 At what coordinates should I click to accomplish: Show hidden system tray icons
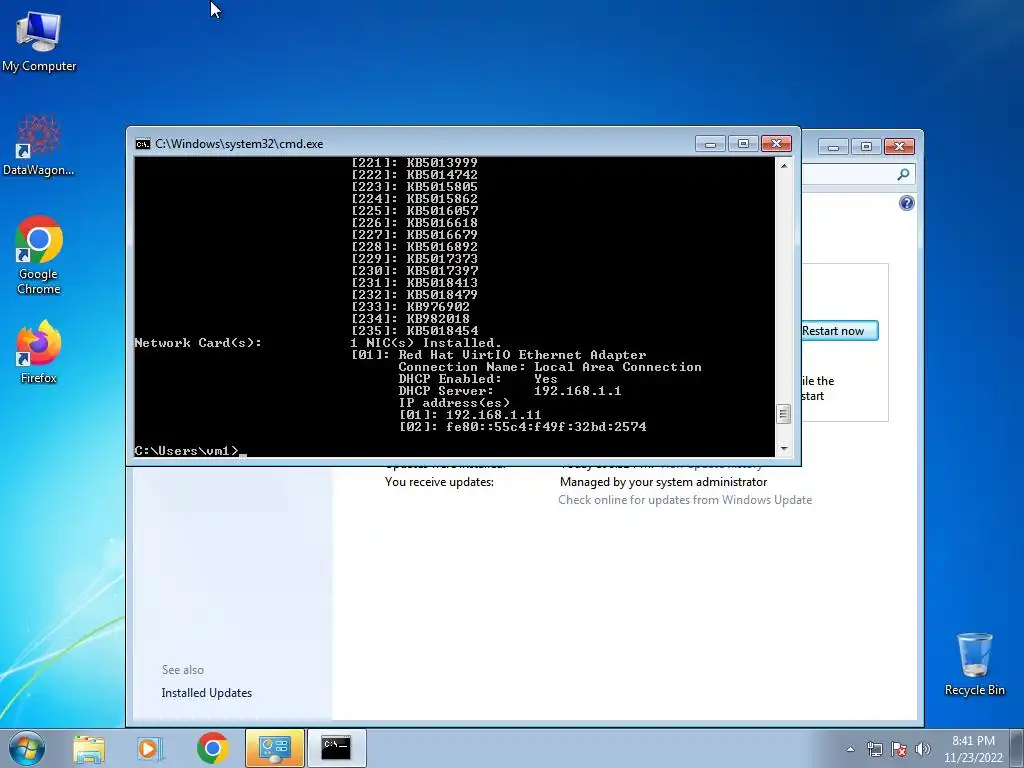(x=850, y=749)
